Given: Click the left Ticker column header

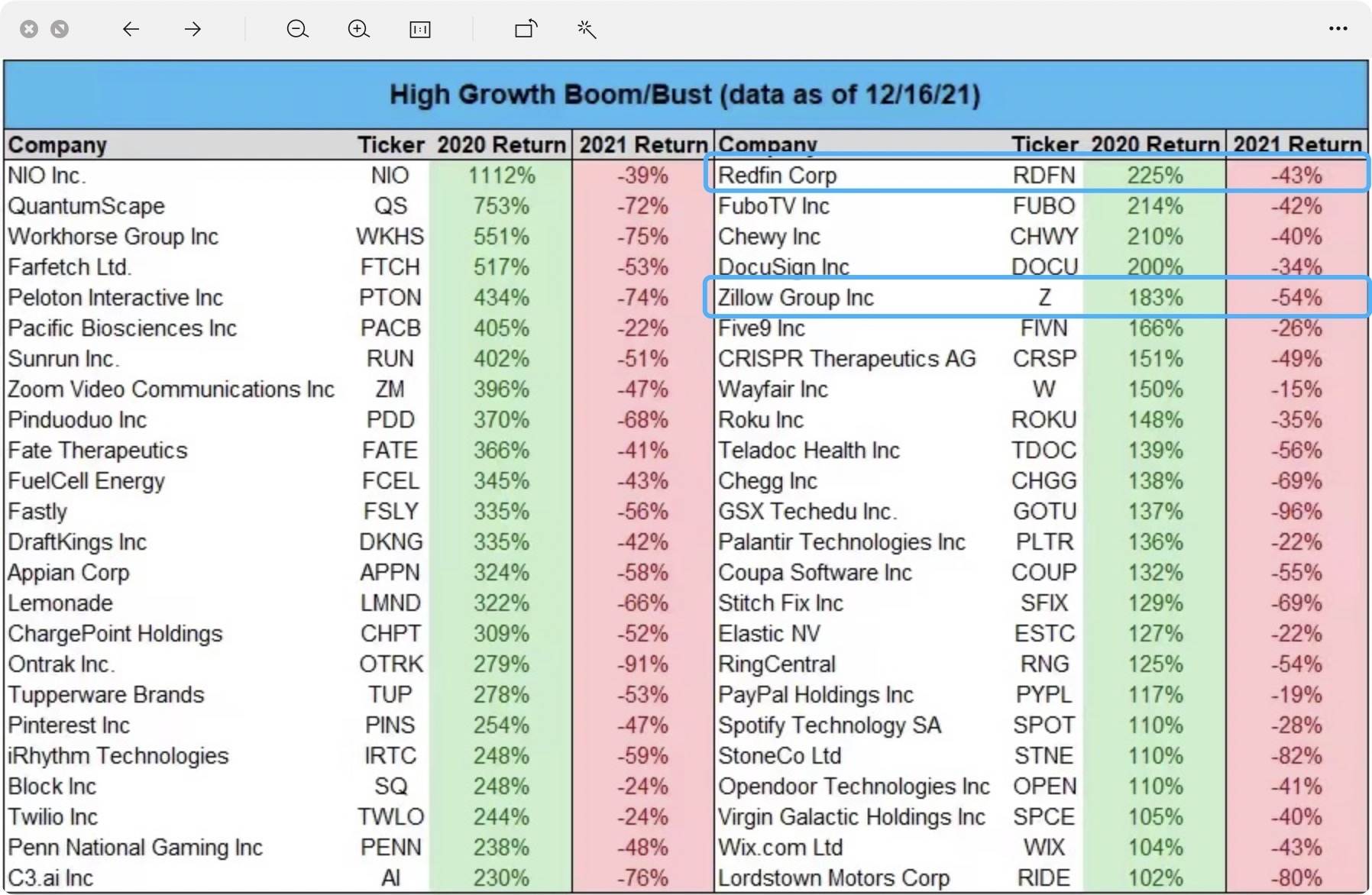Looking at the screenshot, I should [390, 145].
